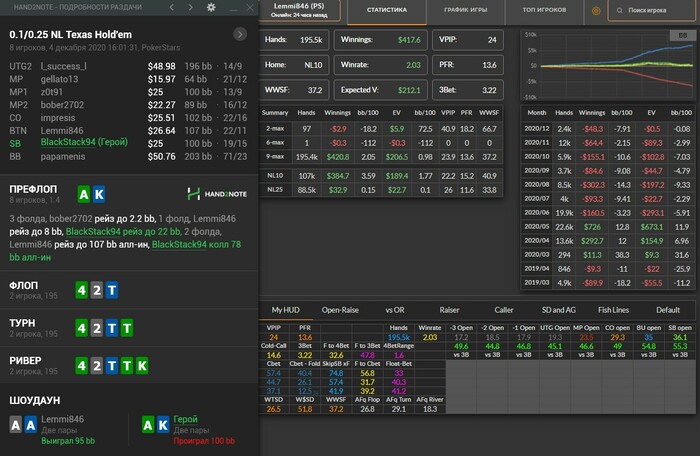Go to next hand with right arrow
This screenshot has width=700, height=456.
tap(191, 7)
